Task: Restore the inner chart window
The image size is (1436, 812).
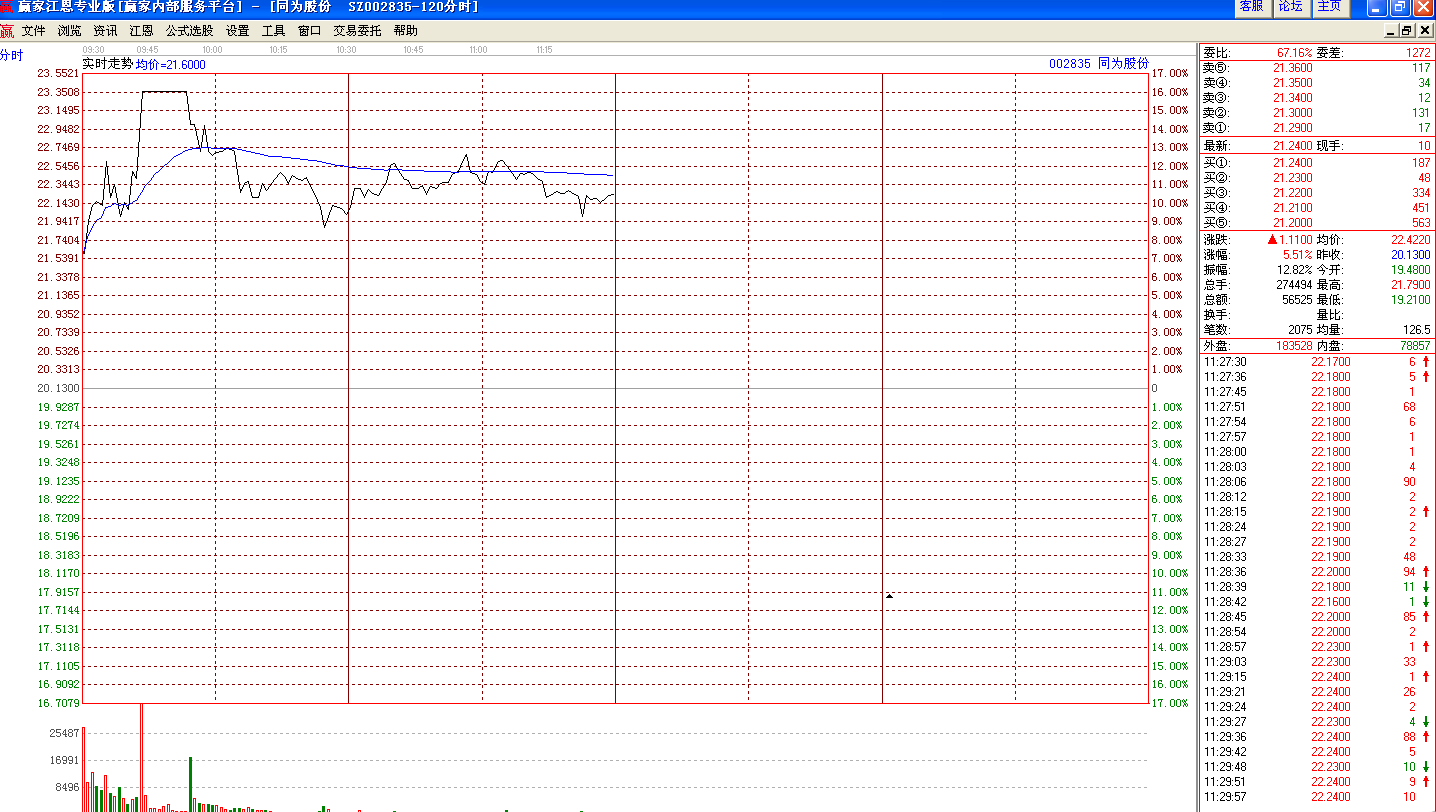Action: pos(1407,31)
